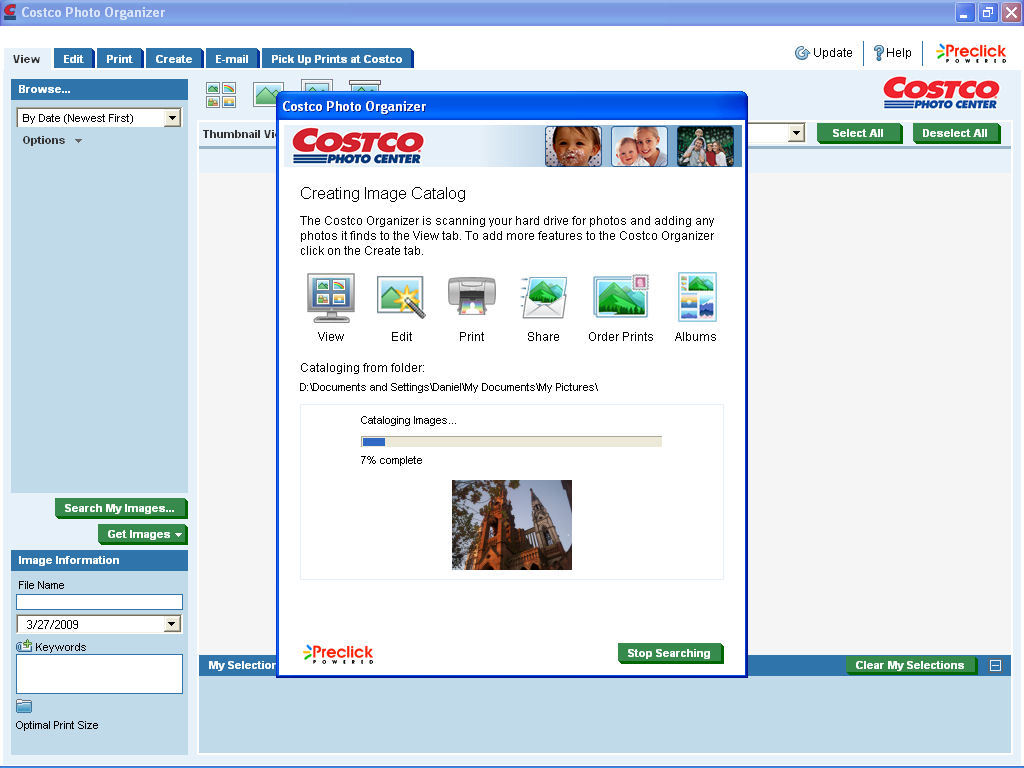This screenshot has height=768, width=1024.
Task: Click the cataloging progress bar
Action: tap(510, 440)
